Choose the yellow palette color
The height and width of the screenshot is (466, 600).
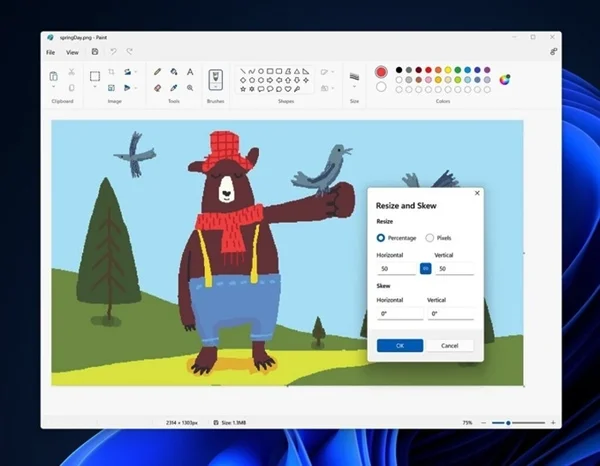(x=448, y=70)
